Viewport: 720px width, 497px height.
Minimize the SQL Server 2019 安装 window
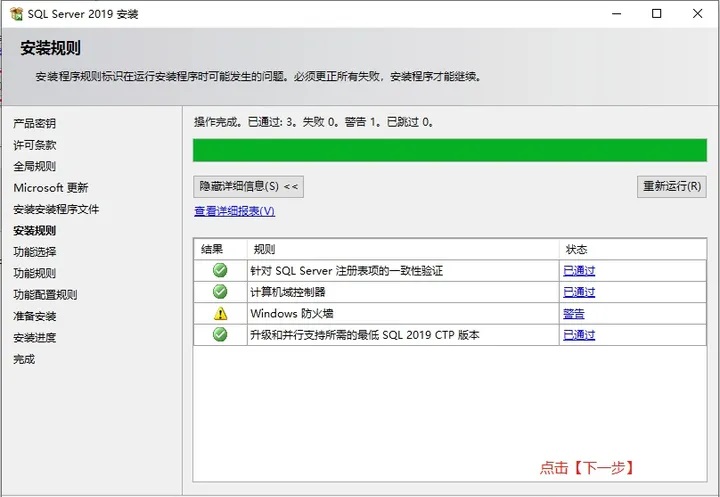[x=617, y=14]
